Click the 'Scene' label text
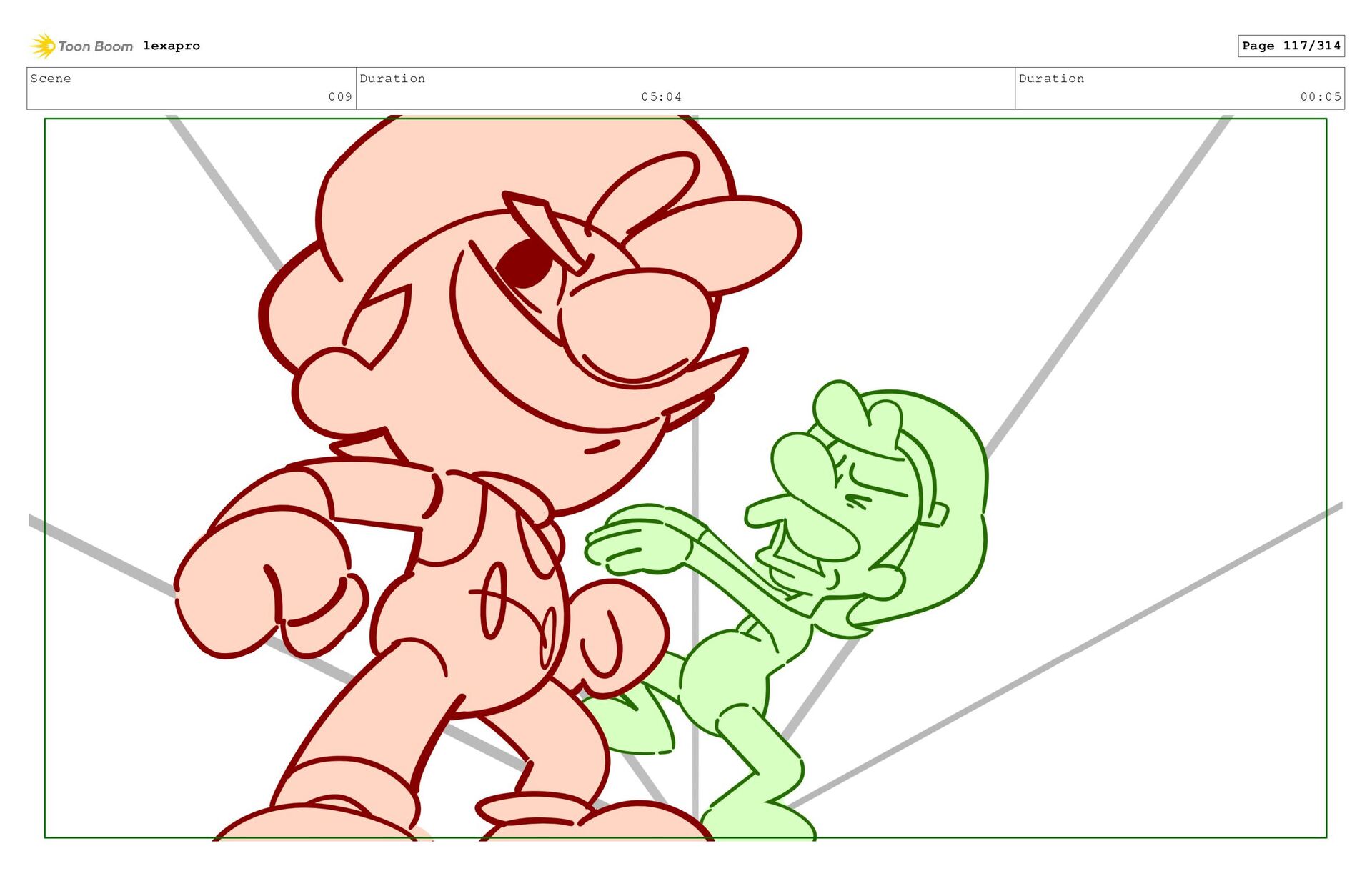This screenshot has width=1372, height=886. (x=51, y=79)
